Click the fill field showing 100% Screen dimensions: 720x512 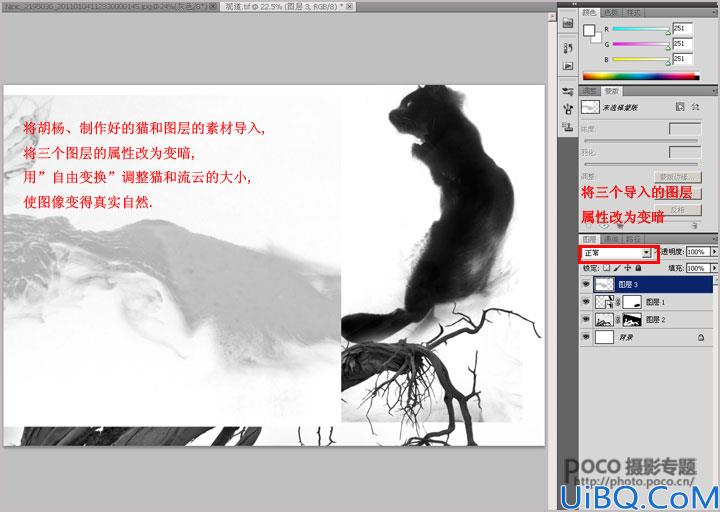[697, 268]
